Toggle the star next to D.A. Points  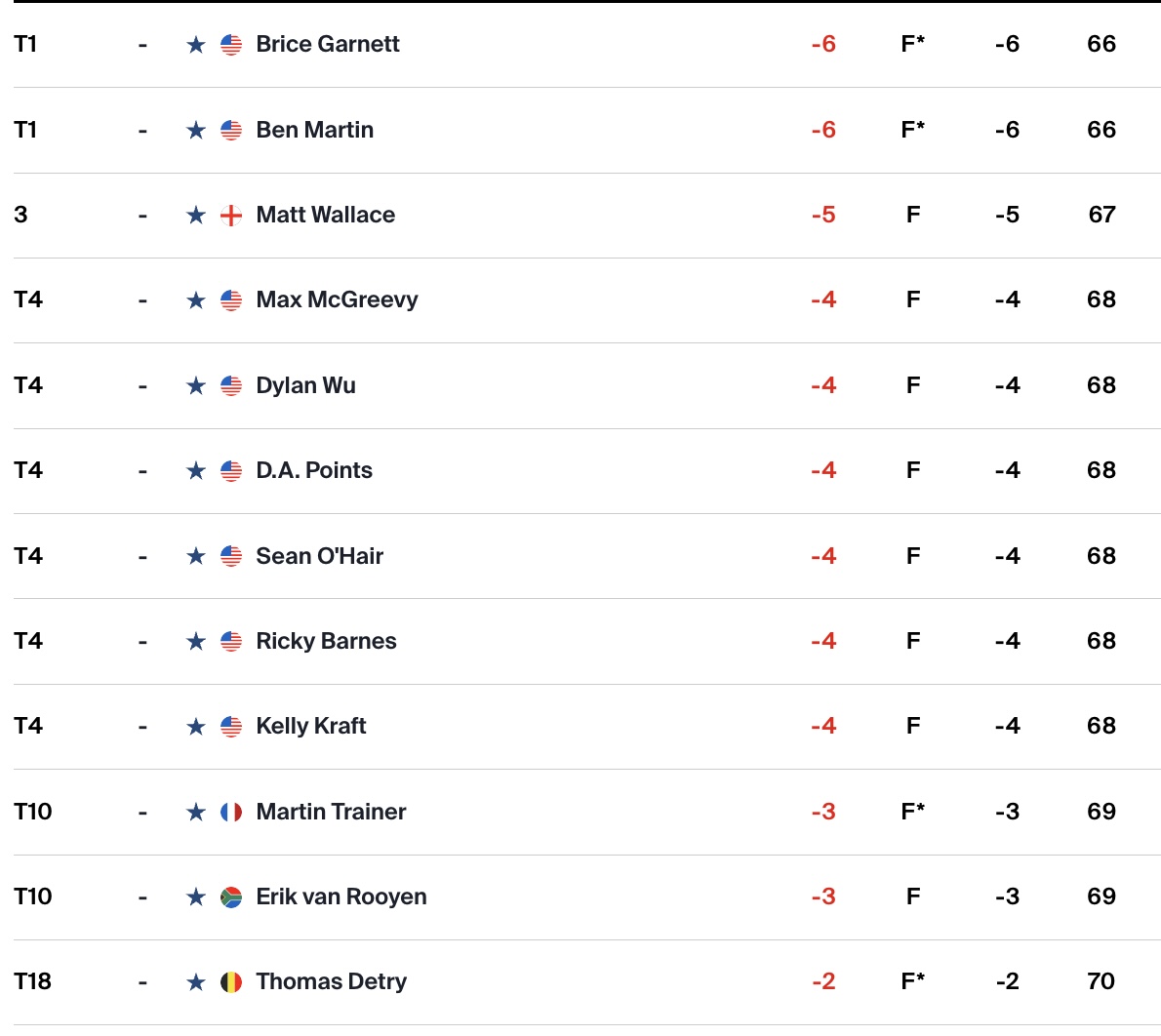(x=195, y=470)
